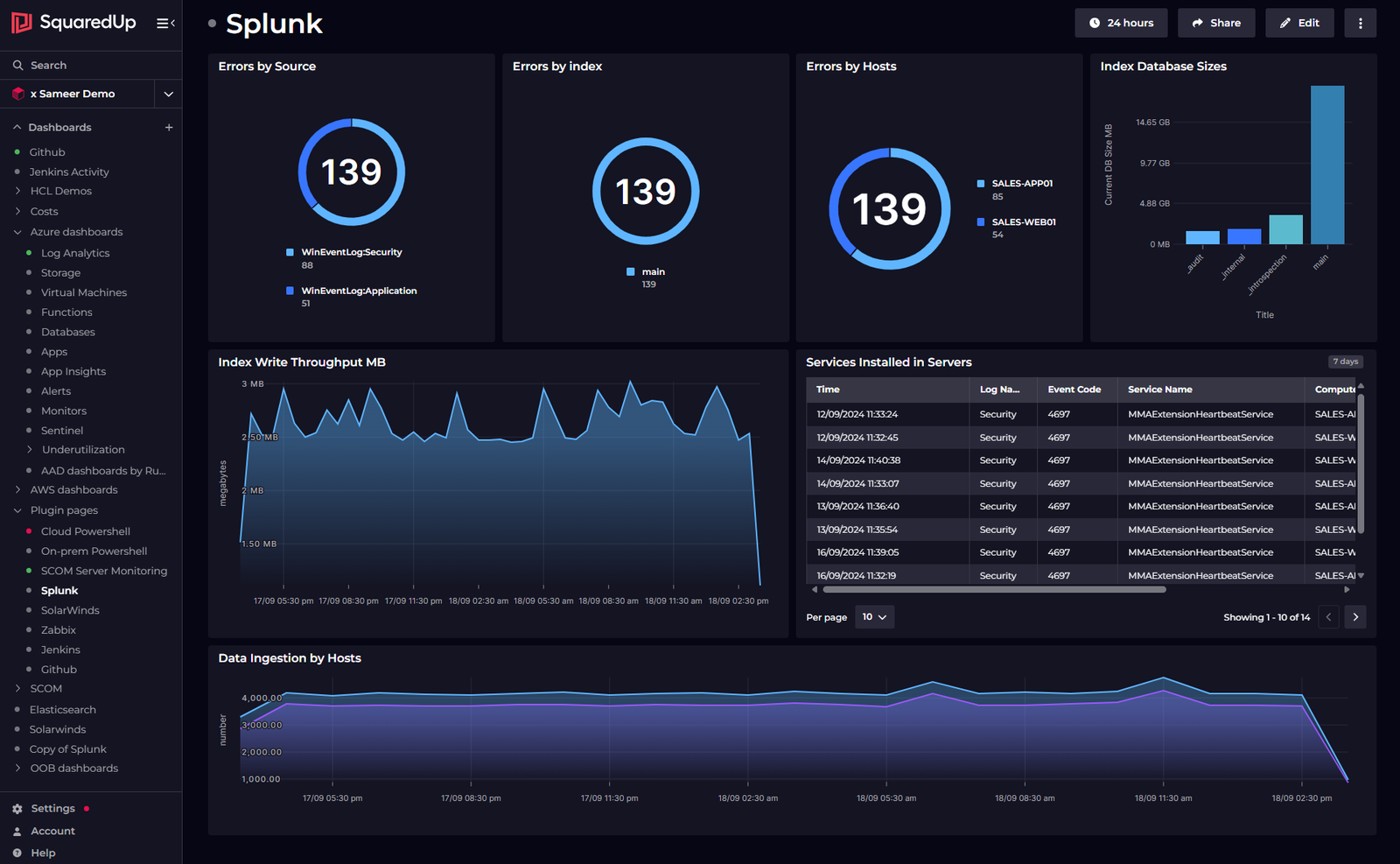
Task: Click the workspace cube icon beside x Sameer Demo
Action: coord(17,94)
